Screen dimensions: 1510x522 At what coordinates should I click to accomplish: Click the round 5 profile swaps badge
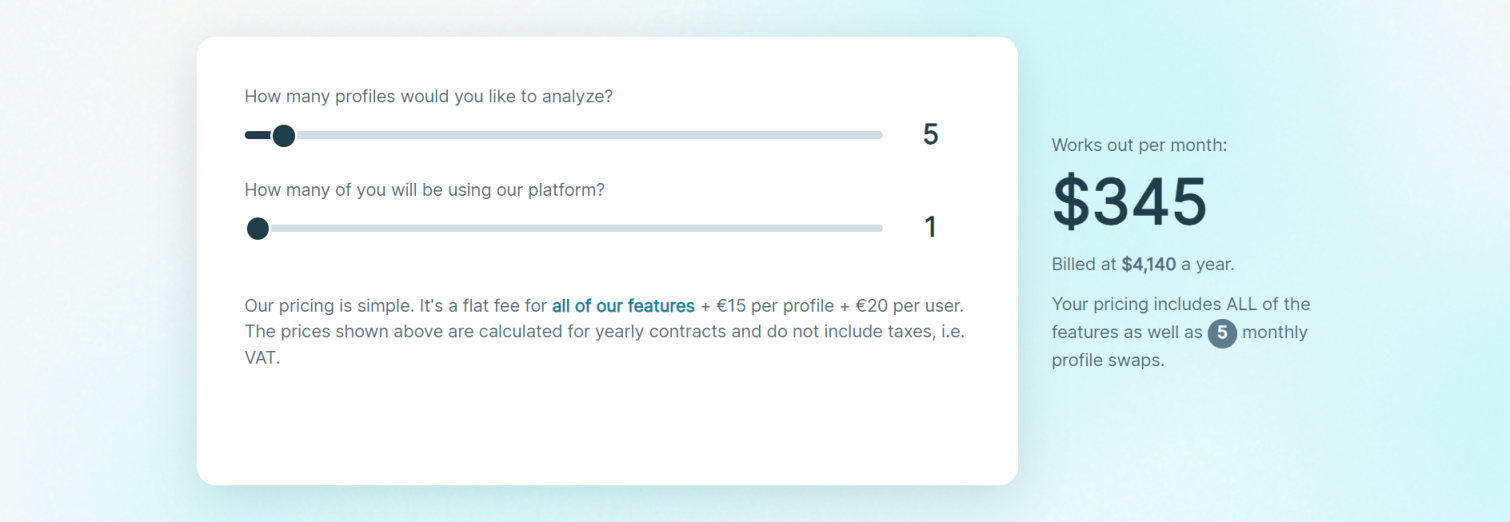coord(1222,333)
